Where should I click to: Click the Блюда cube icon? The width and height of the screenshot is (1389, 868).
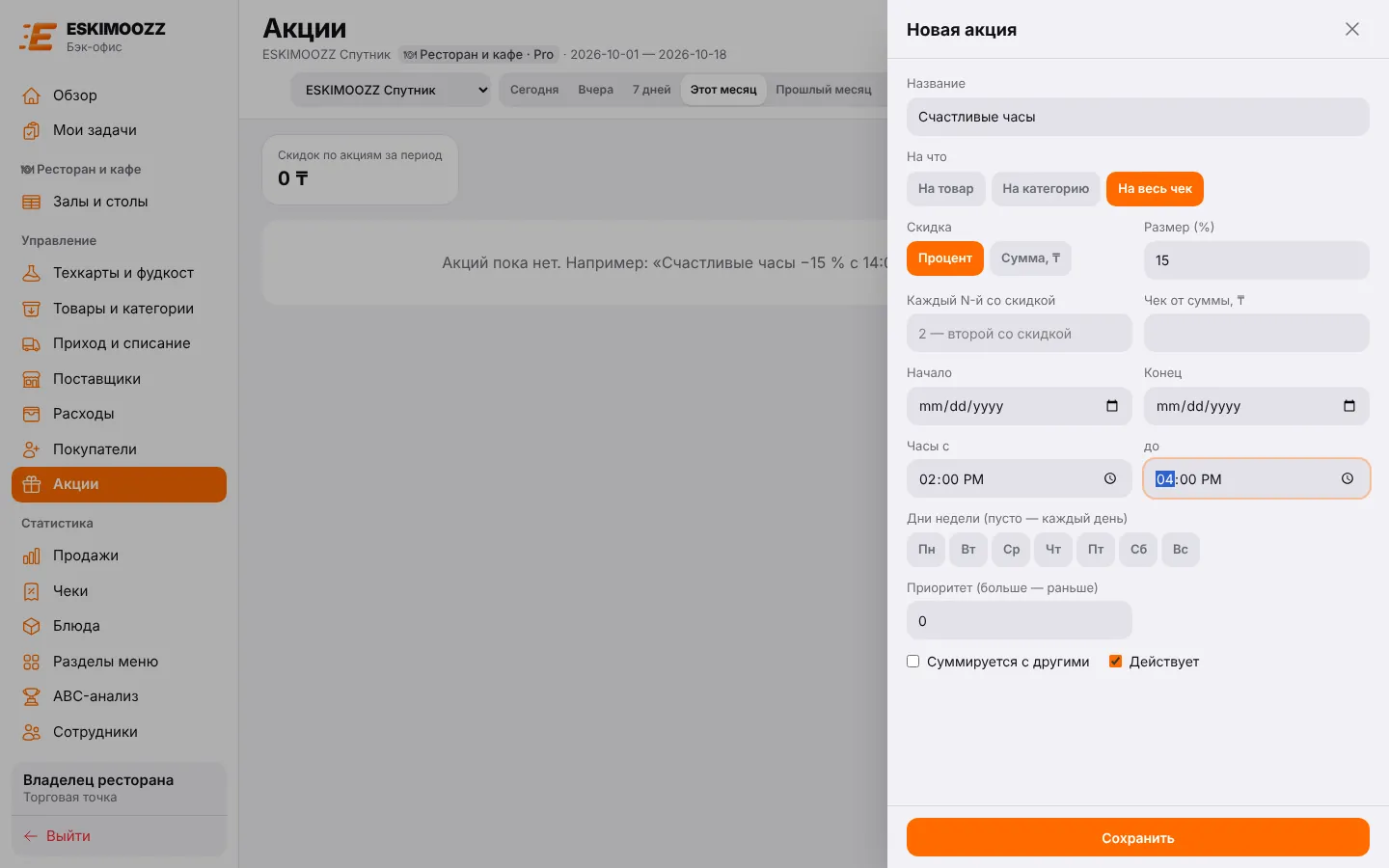(x=32, y=626)
